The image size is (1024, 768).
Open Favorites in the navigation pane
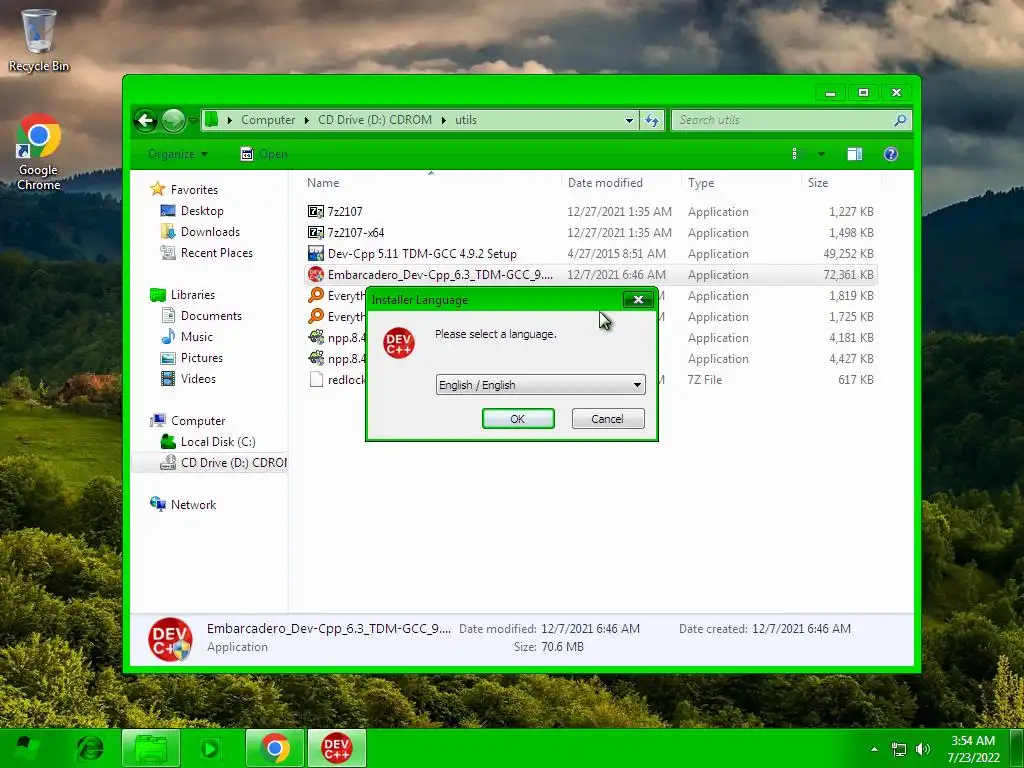pyautogui.click(x=194, y=190)
